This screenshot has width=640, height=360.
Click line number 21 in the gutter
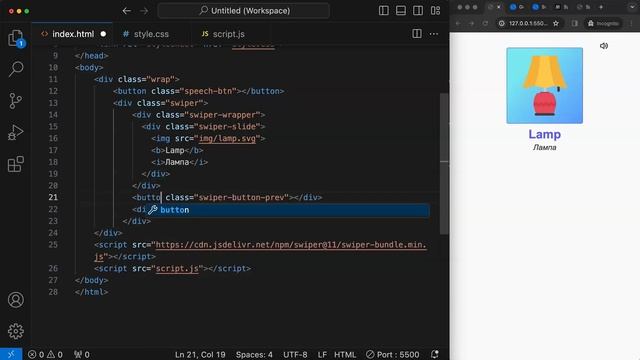[53, 198]
